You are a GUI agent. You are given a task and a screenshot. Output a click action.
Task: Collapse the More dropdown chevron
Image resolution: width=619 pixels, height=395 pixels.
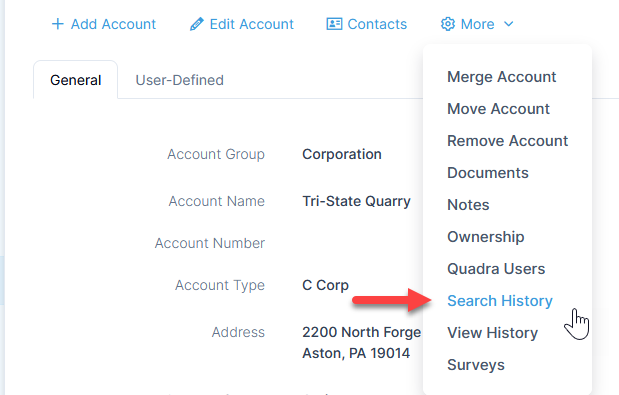pyautogui.click(x=509, y=24)
